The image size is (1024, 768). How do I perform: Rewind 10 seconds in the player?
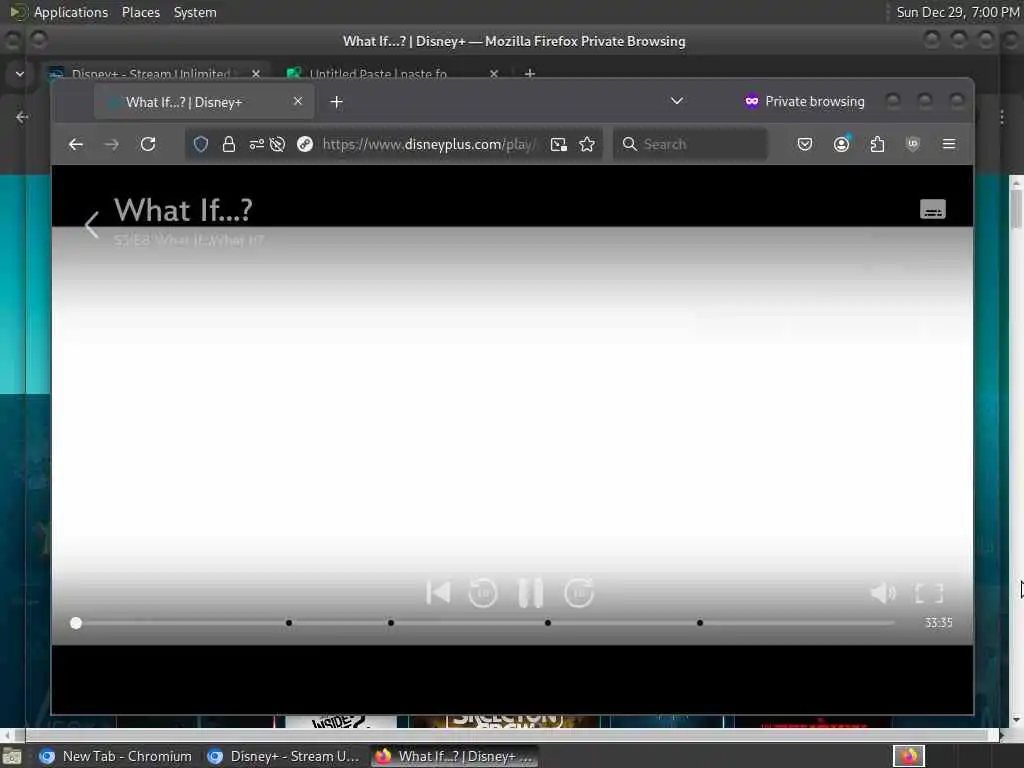[483, 593]
